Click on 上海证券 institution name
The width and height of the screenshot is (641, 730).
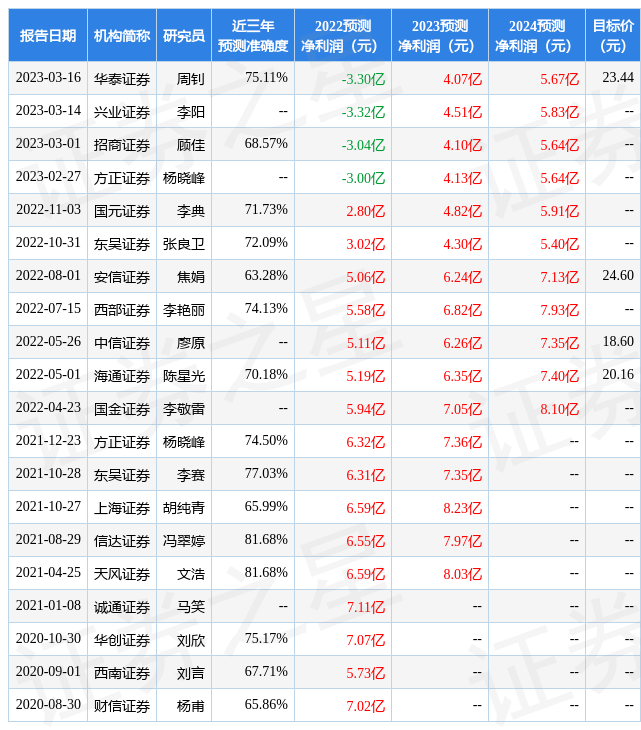point(122,507)
